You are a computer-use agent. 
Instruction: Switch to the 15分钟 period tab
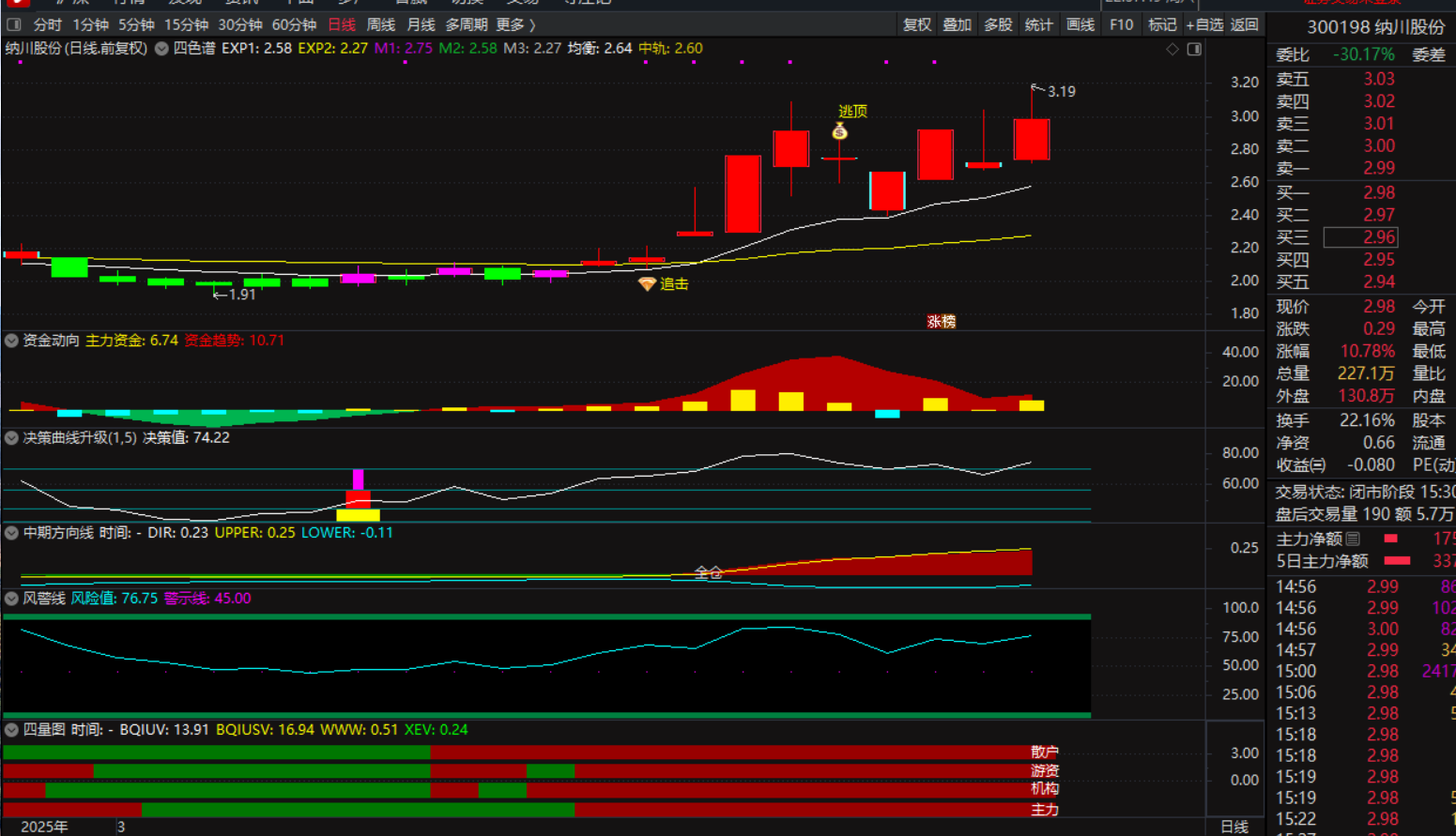186,24
